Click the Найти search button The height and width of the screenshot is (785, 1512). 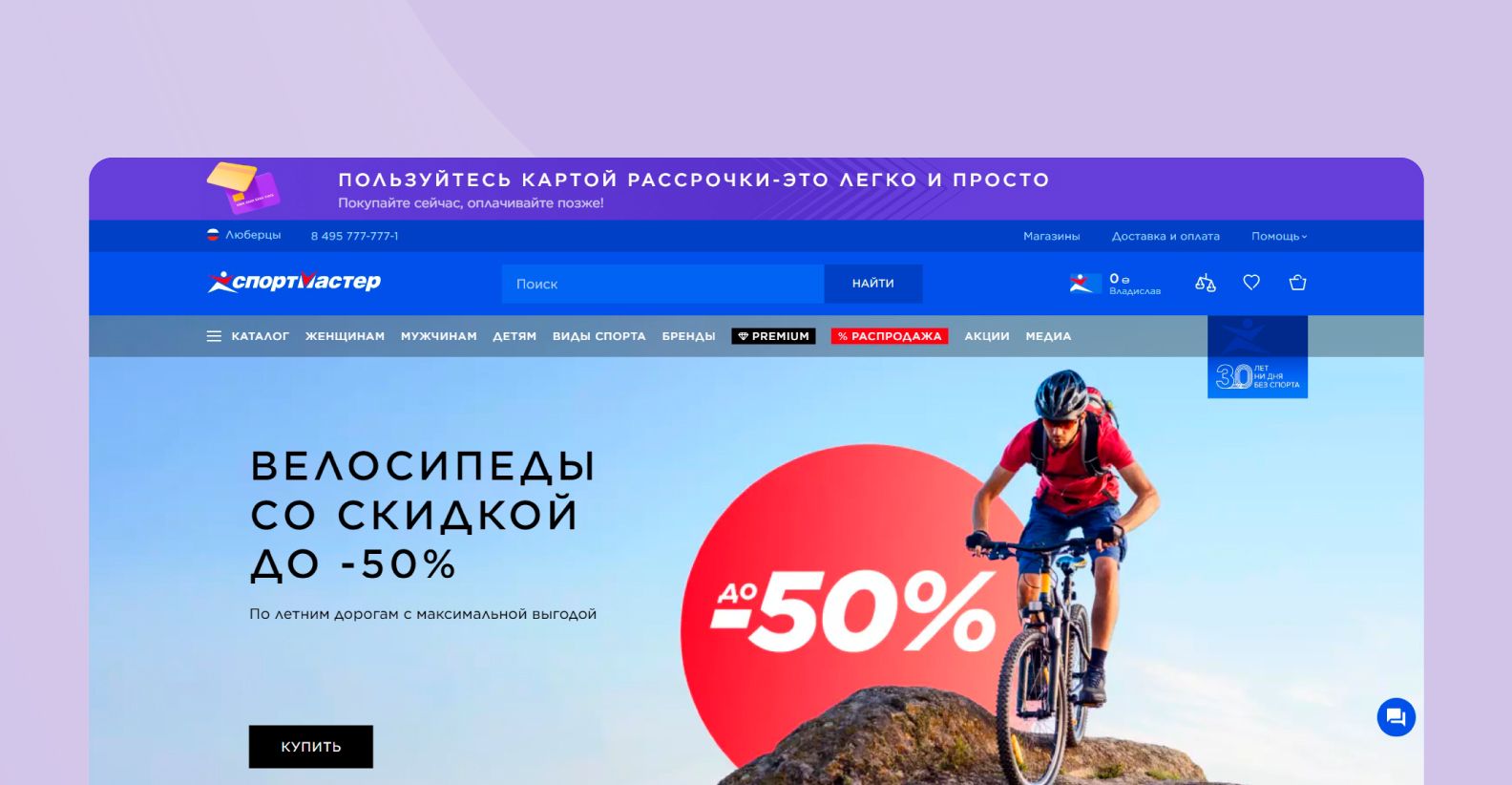click(873, 284)
